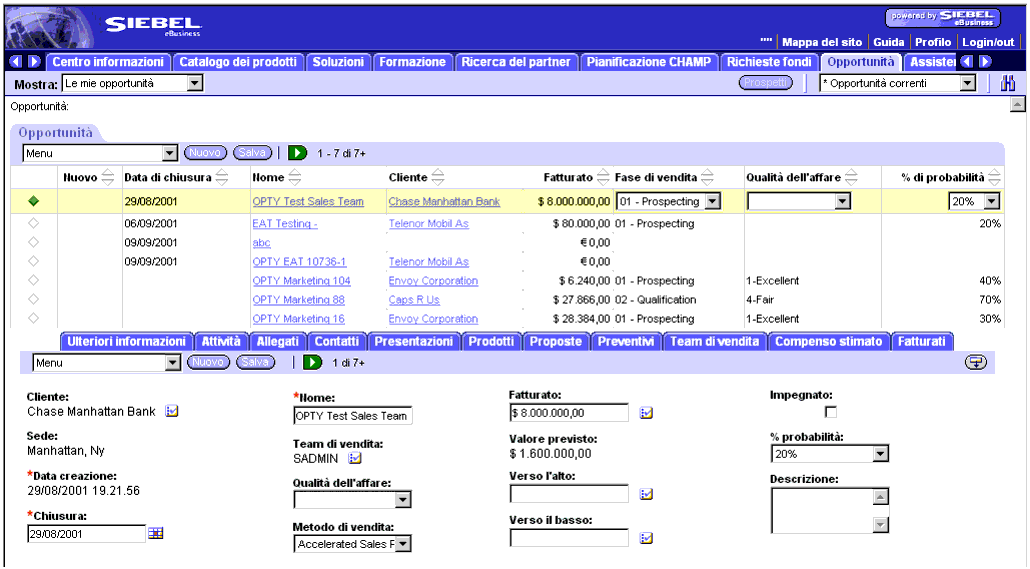Sort by the Fatturato column sort icon

tap(603, 177)
